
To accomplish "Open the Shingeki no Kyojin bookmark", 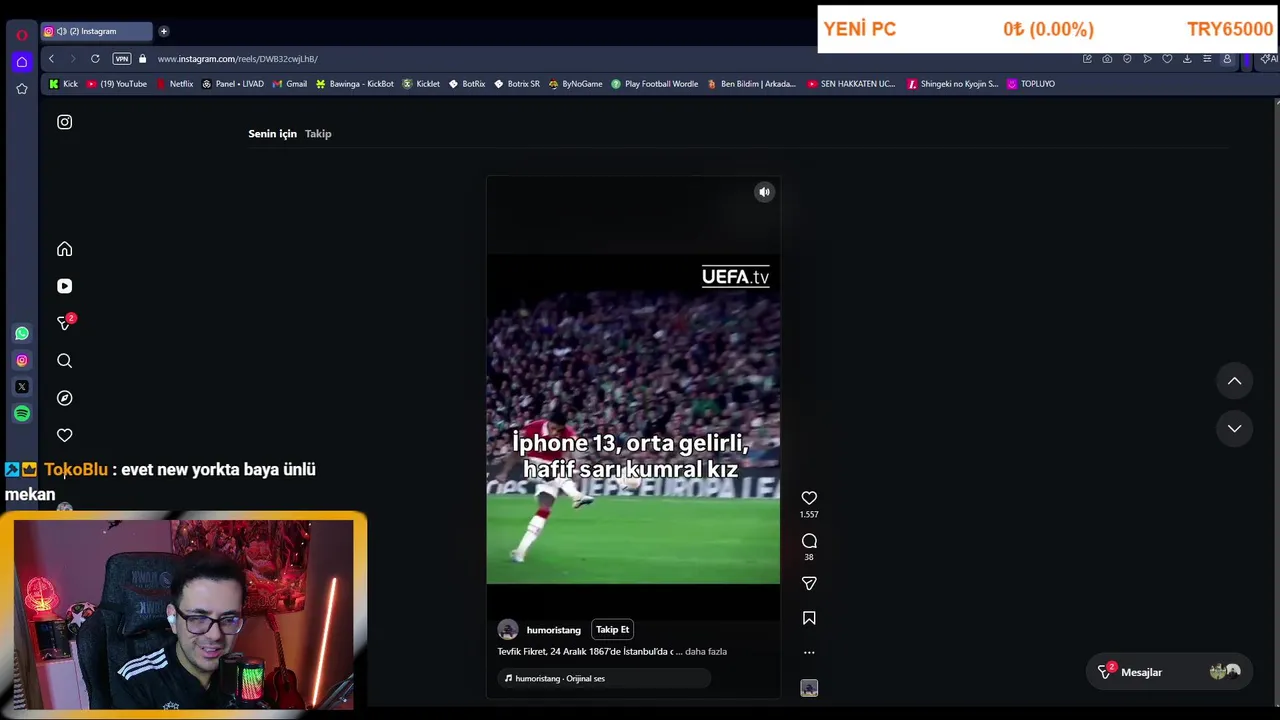I will click(x=953, y=84).
